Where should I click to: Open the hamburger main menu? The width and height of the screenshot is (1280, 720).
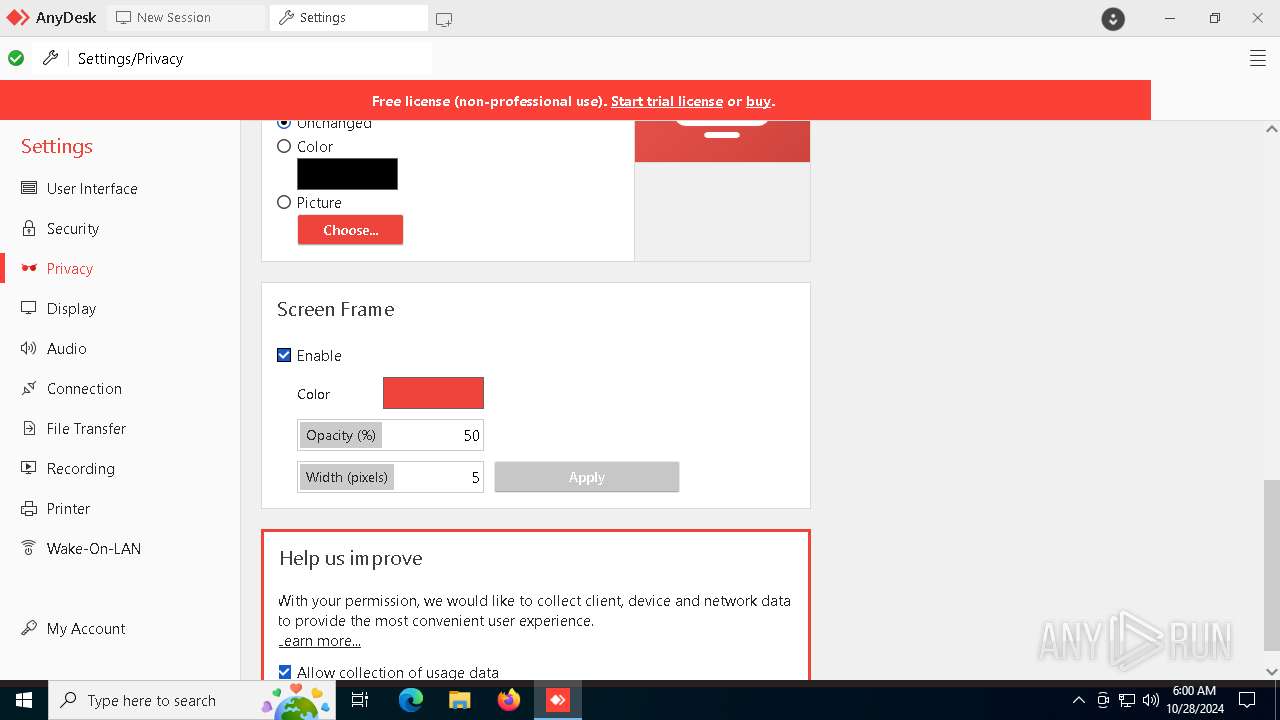[x=1258, y=59]
